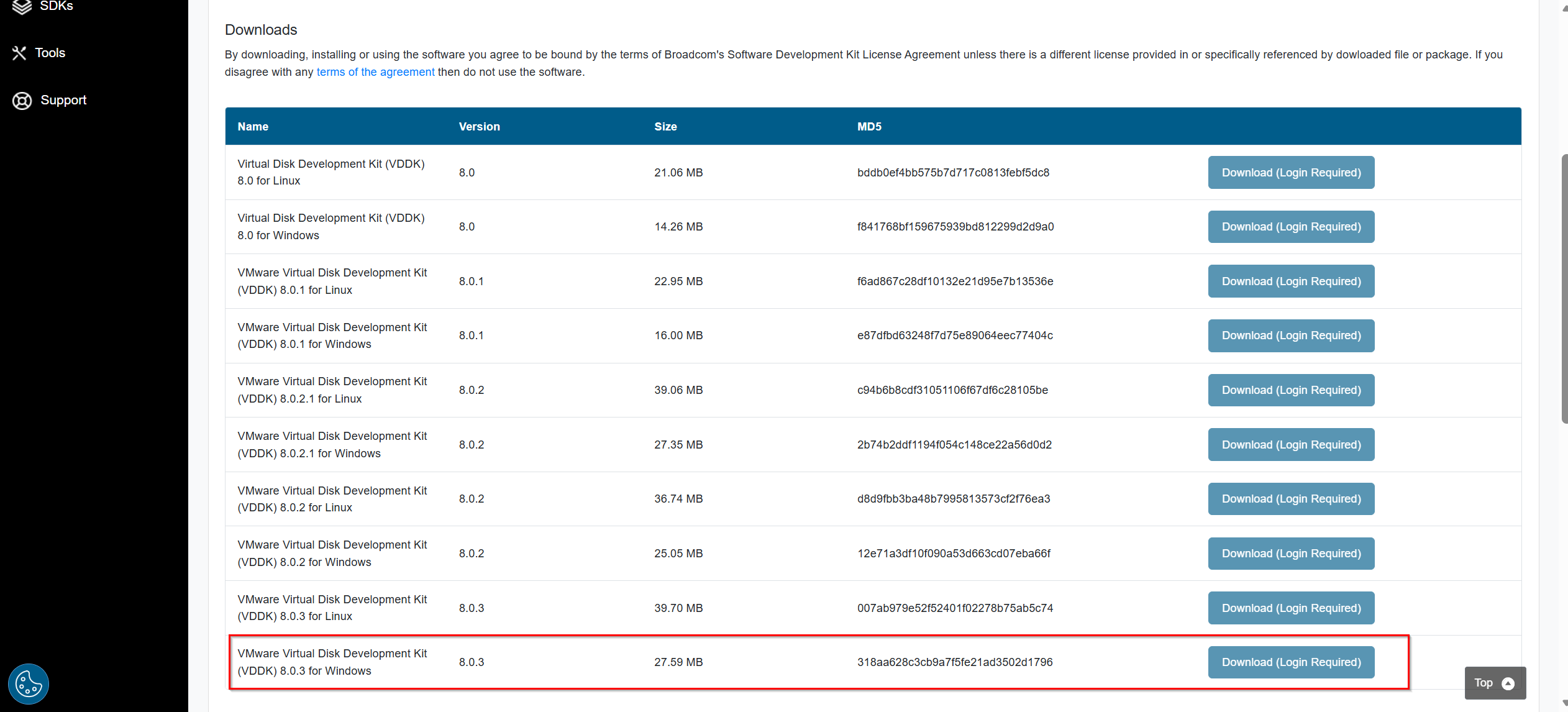1568x712 pixels.
Task: Click name '(VDDK) 8.0.2.1 for Linux' cell
Action: click(x=332, y=390)
